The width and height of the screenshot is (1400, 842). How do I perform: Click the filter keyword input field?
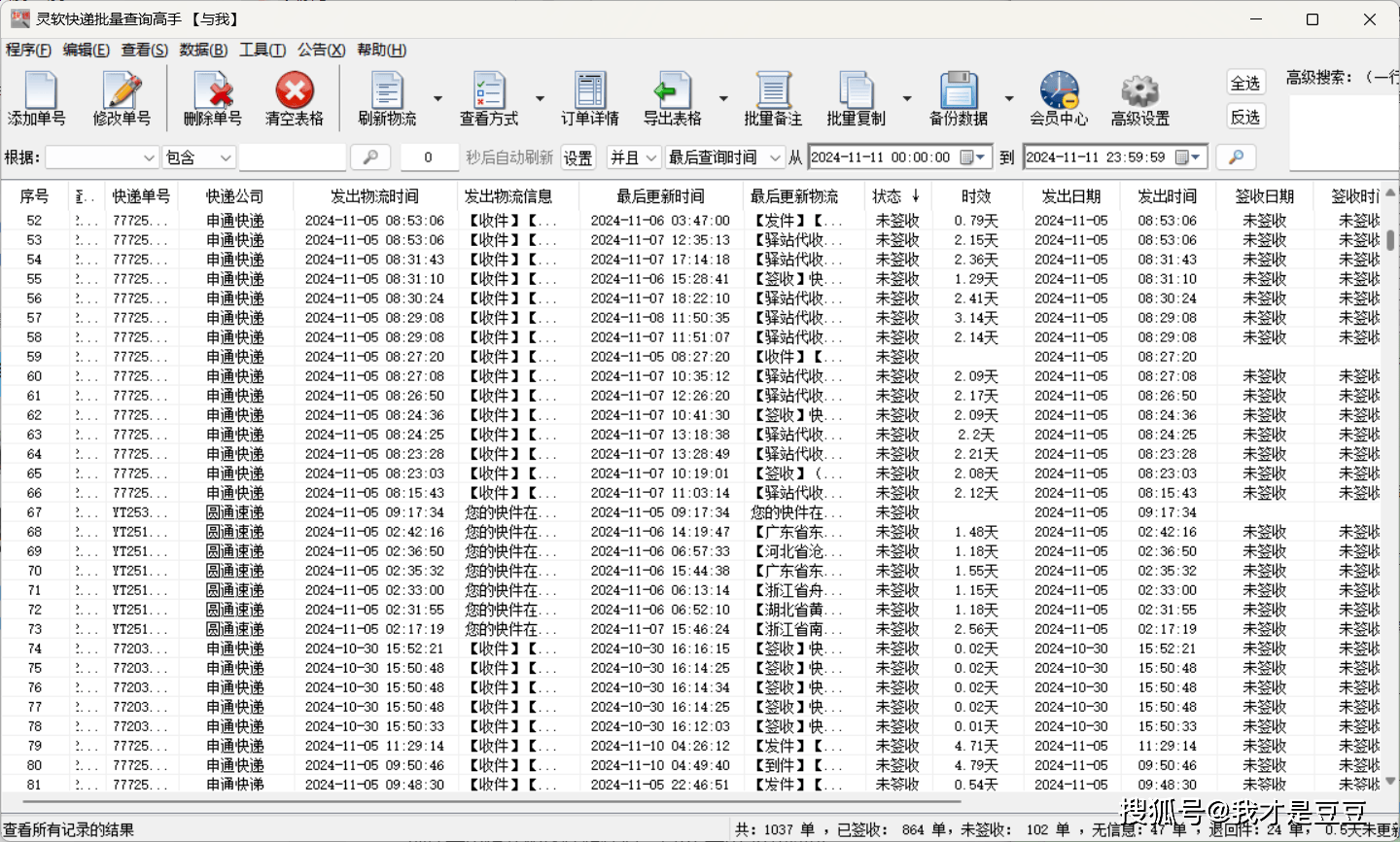pyautogui.click(x=293, y=158)
